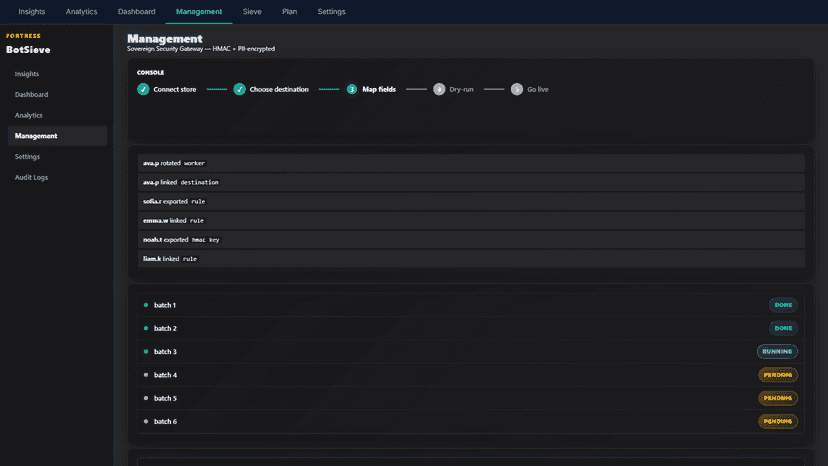This screenshot has height=466, width=828.
Task: Select the batch 3 row label
Action: point(165,351)
